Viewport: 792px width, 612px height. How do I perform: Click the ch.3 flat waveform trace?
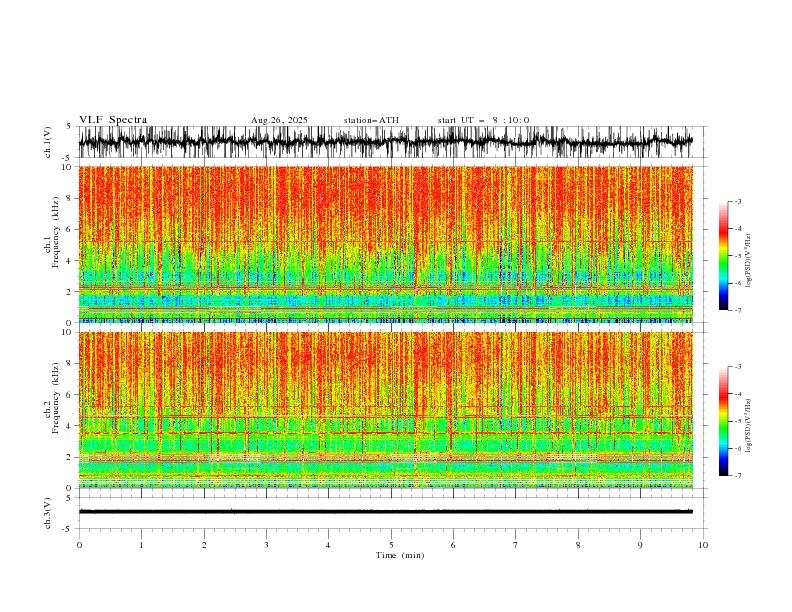pos(386,512)
